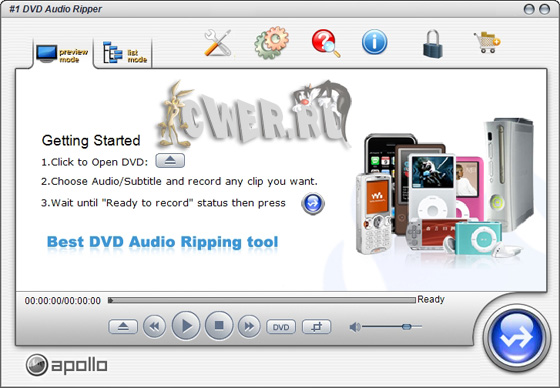Close the DVD Audio Ripper window
Viewport: 560px width, 388px height.
pos(545,9)
